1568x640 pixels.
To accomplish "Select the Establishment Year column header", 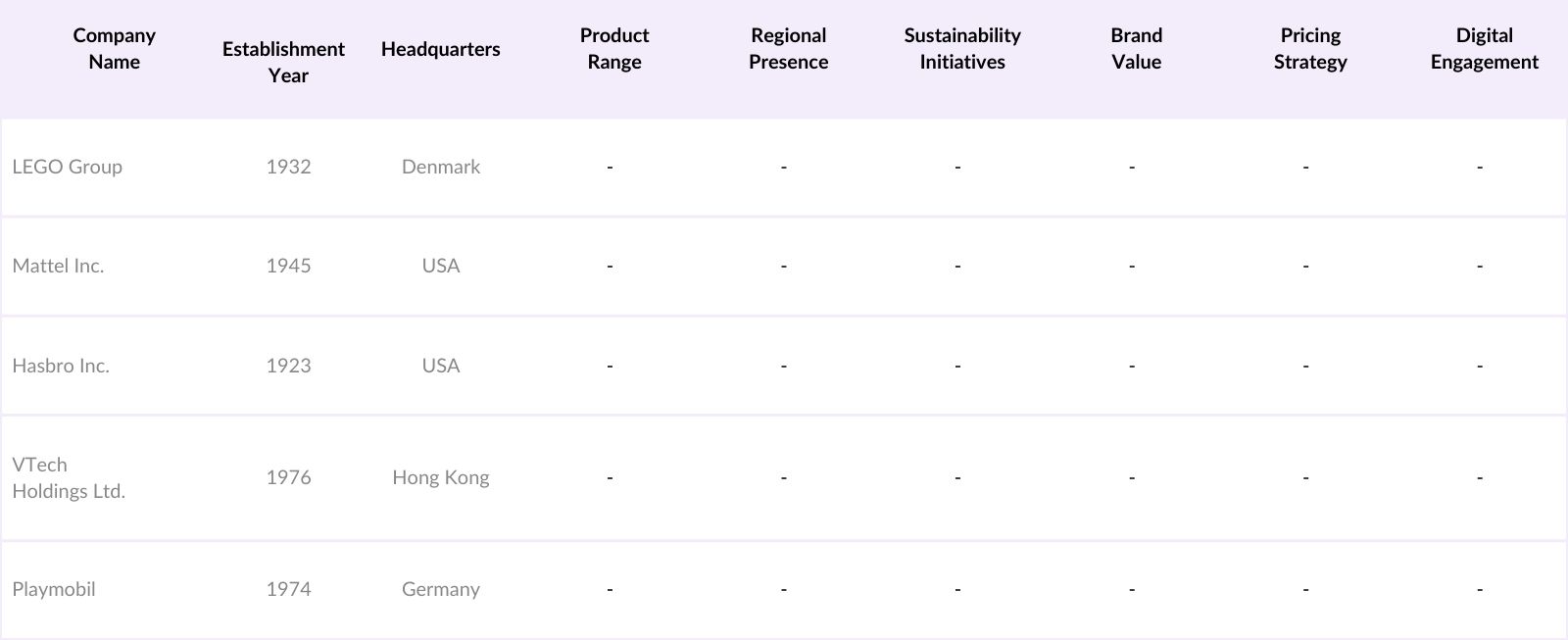I will pos(283,62).
